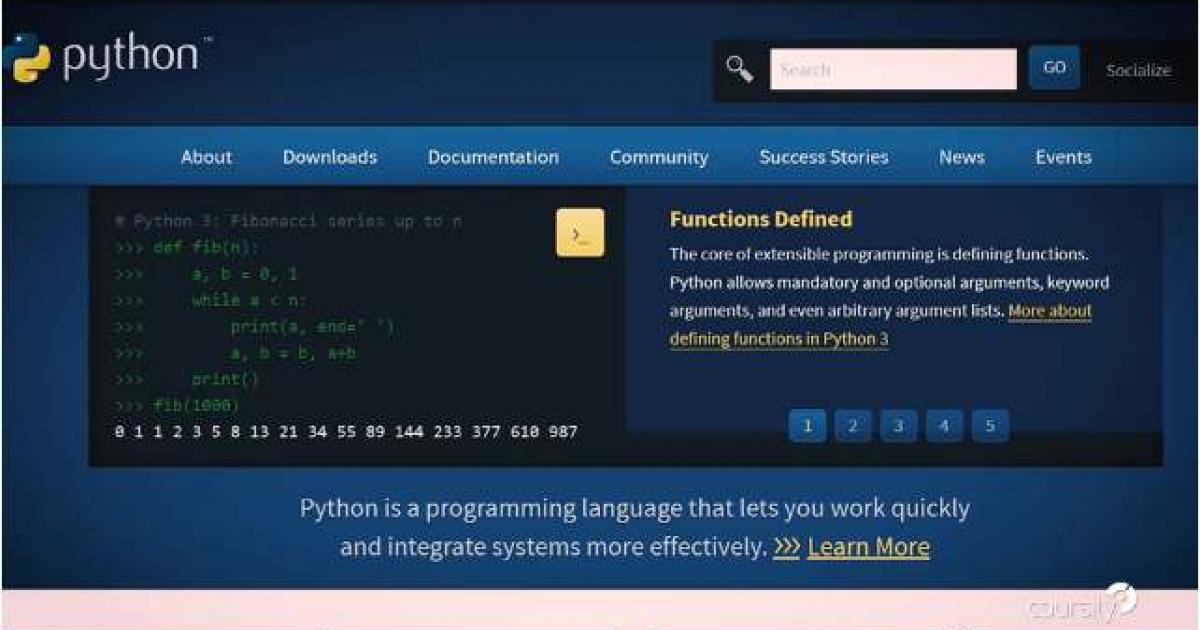This screenshot has height=630, width=1200.
Task: Select carousel slide 4
Action: click(x=944, y=425)
